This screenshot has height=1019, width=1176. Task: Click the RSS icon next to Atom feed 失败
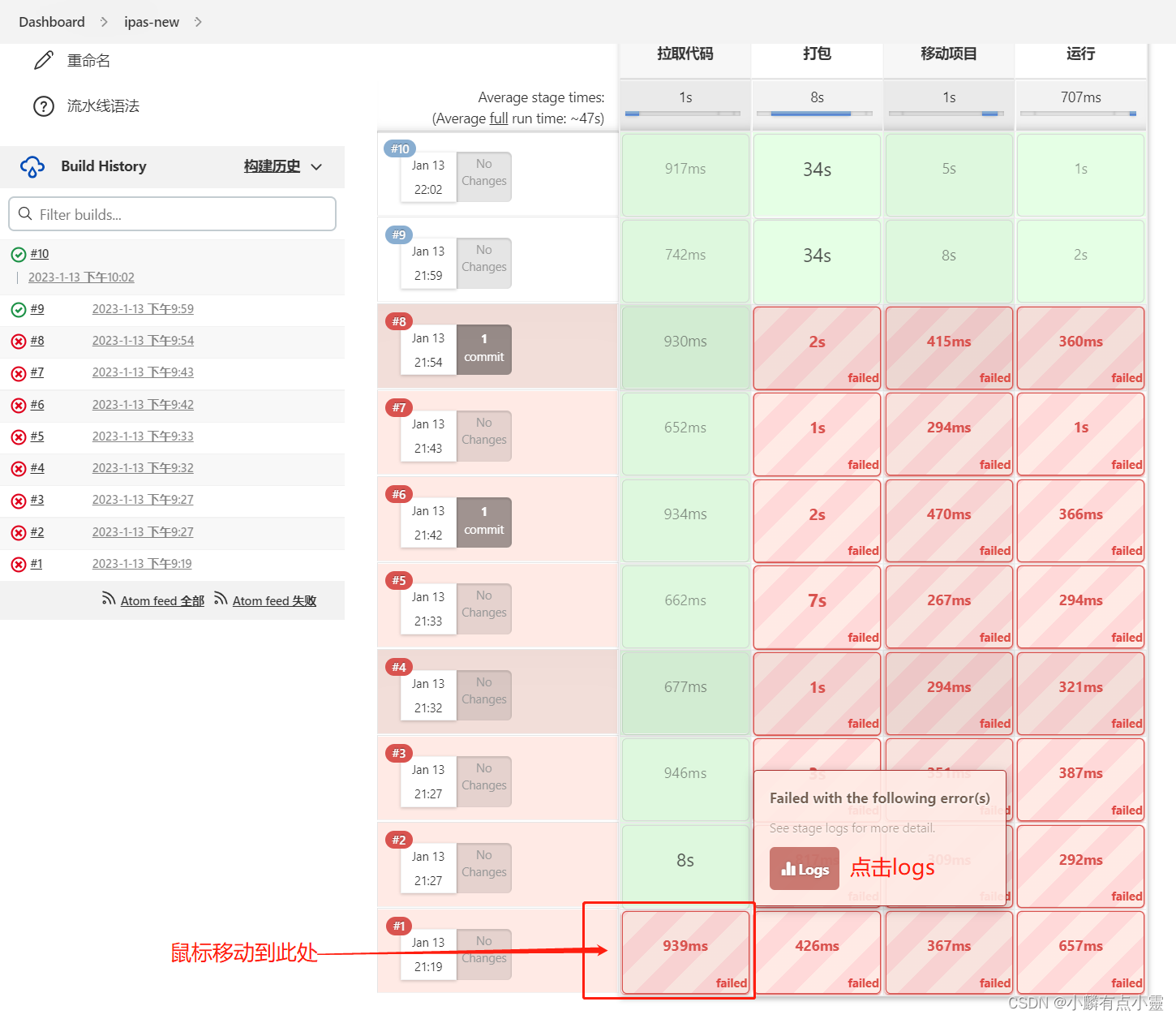[221, 599]
